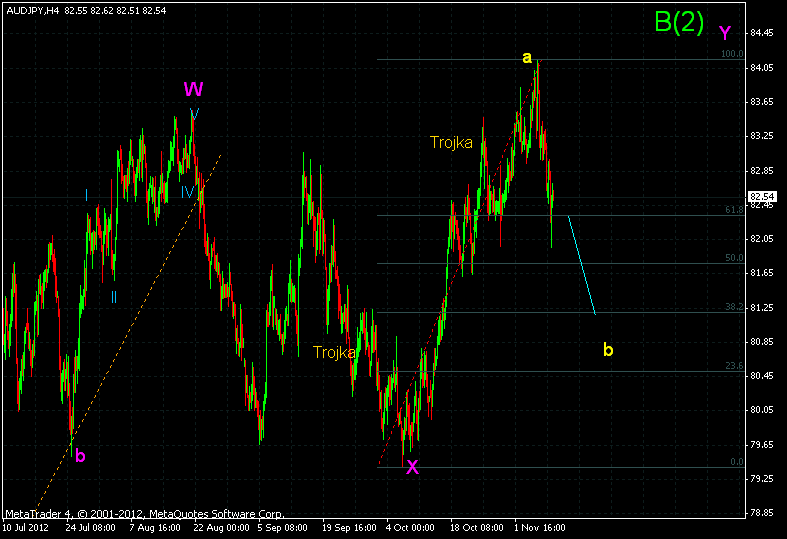Click the 83.65 price axis value
Viewport: 787px width, 539px height.
[x=762, y=102]
